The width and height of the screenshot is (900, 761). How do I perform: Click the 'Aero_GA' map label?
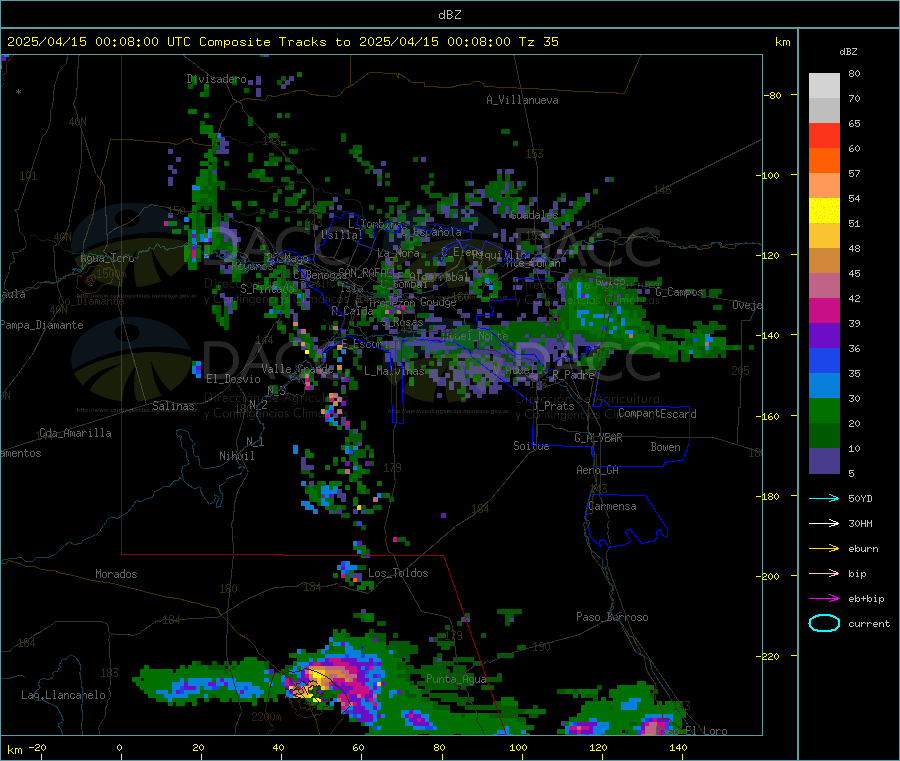click(597, 470)
